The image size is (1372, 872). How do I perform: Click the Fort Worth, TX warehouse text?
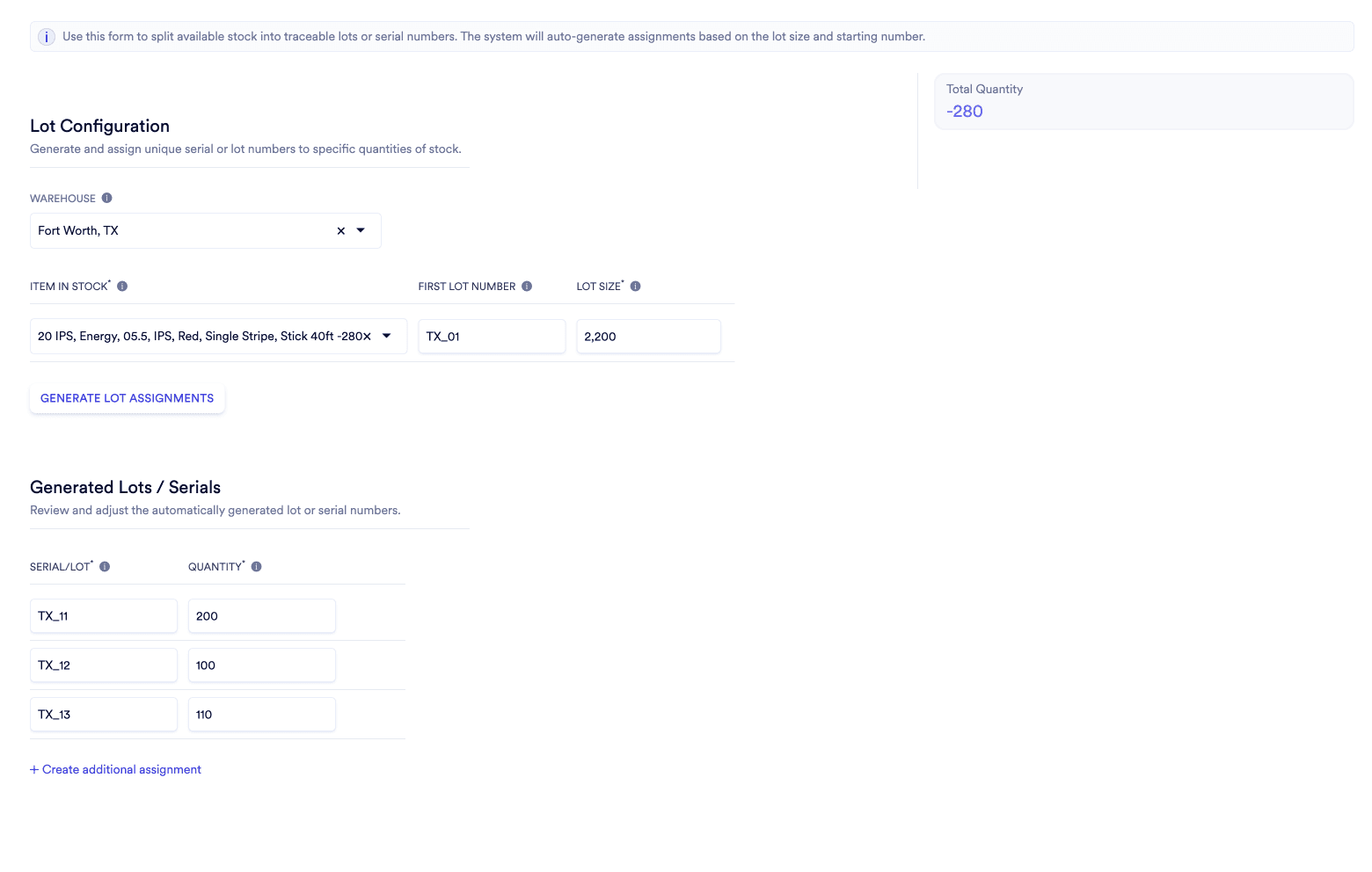pos(78,230)
